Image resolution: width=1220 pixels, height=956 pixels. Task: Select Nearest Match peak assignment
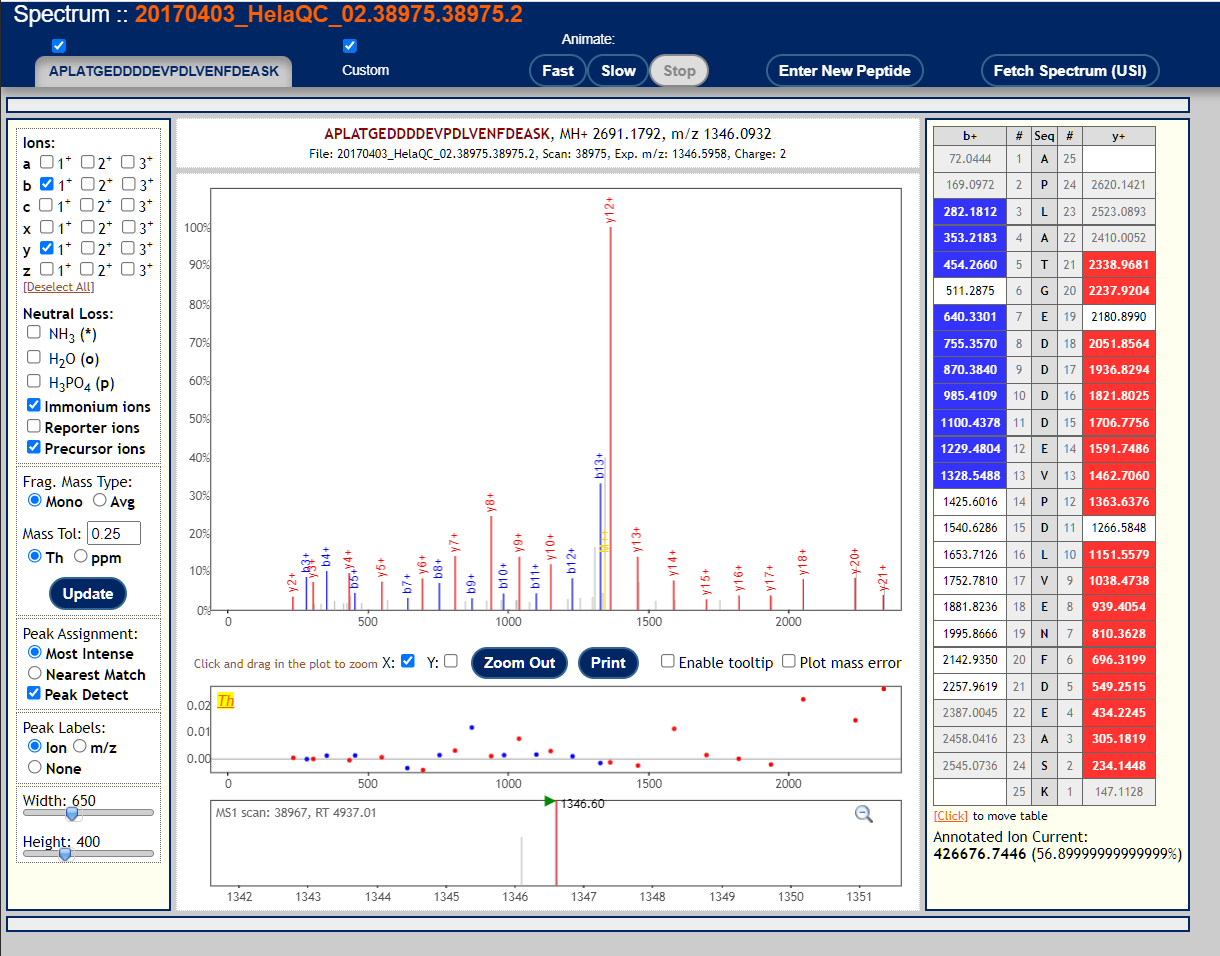click(x=35, y=673)
